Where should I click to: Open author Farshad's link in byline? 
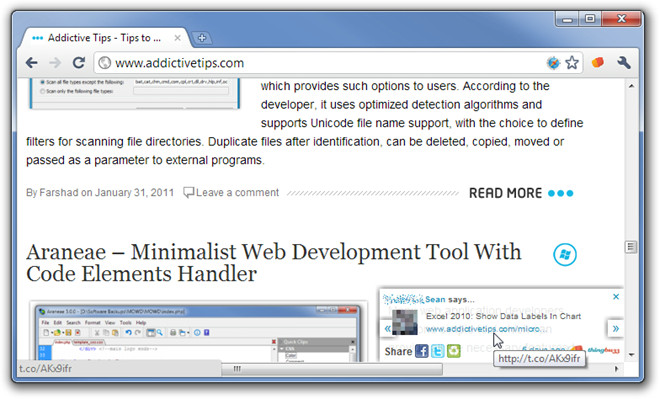pos(59,193)
